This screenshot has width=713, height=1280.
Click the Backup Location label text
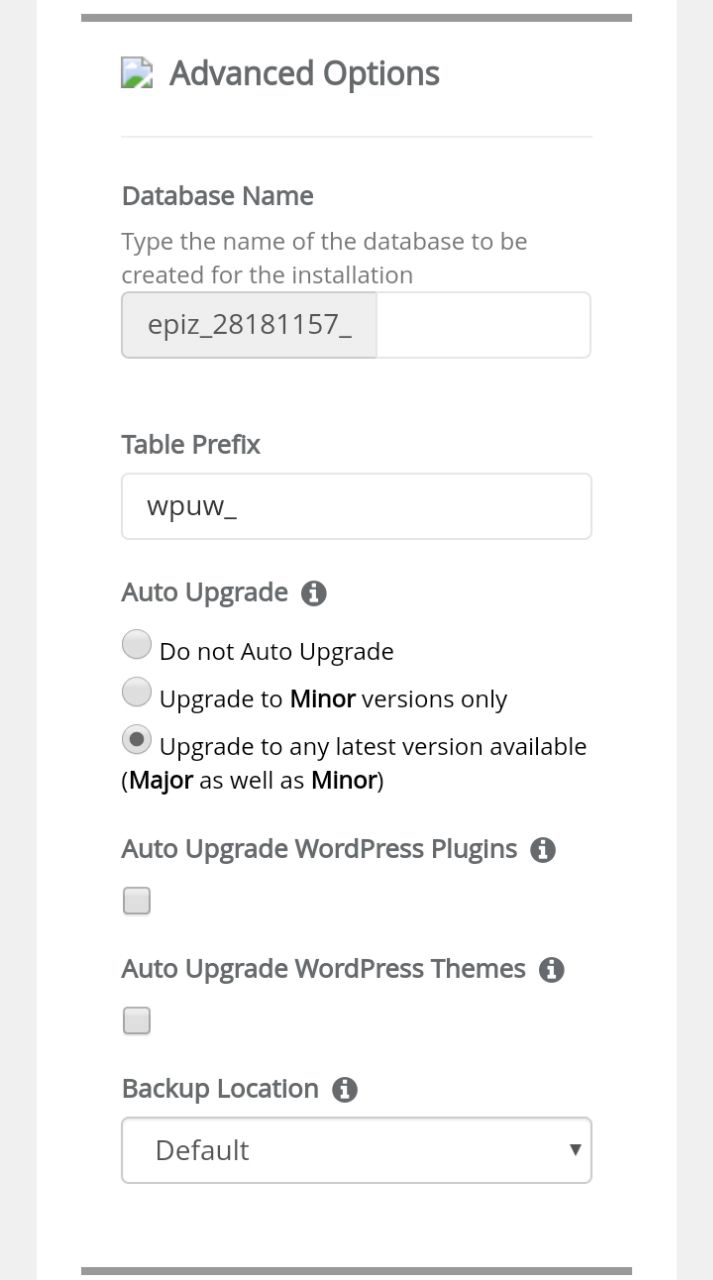220,1089
